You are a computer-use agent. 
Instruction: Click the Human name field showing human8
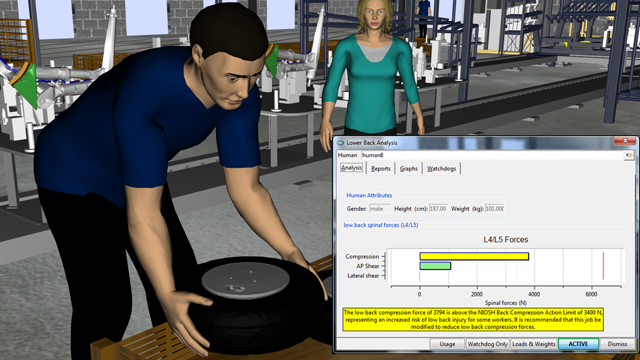[x=492, y=155]
